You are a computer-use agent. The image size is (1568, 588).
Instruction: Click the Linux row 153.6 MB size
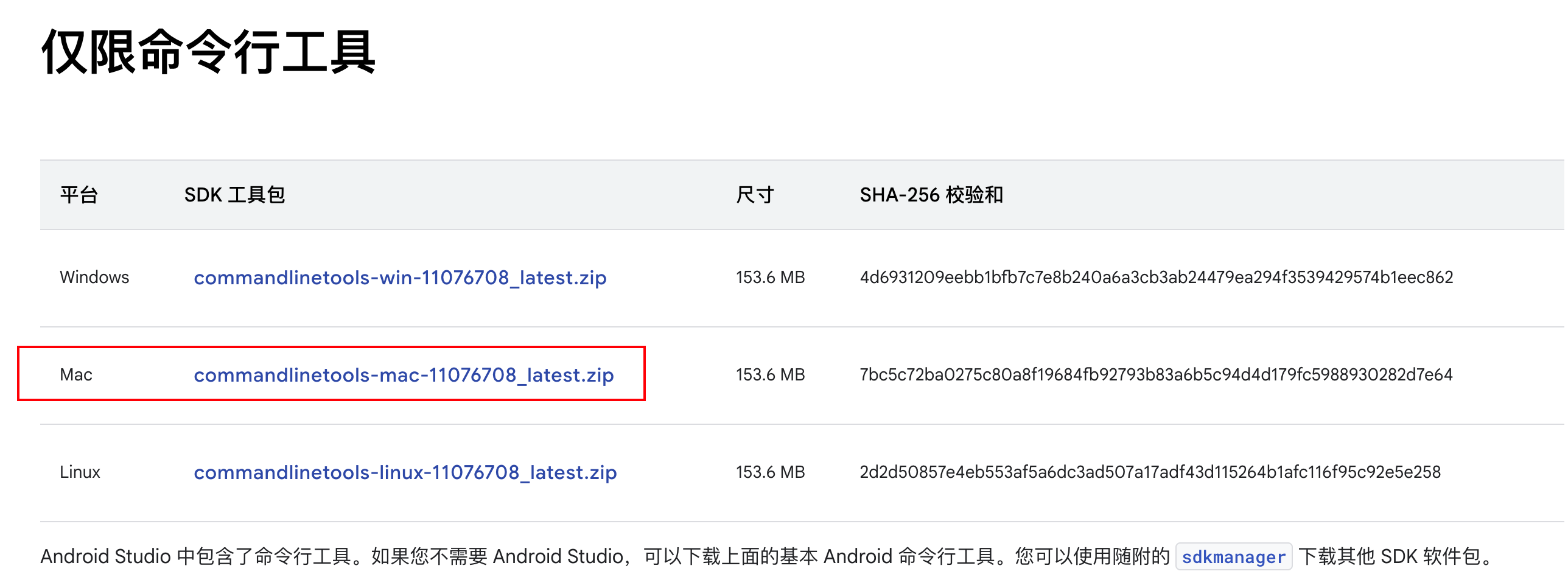770,472
